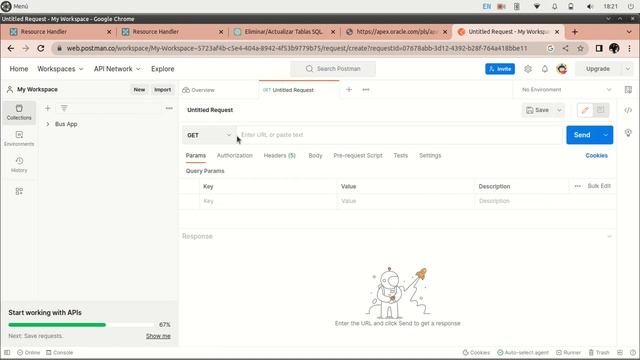Viewport: 640px width, 360px height.
Task: Click the Save request button
Action: pyautogui.click(x=538, y=110)
